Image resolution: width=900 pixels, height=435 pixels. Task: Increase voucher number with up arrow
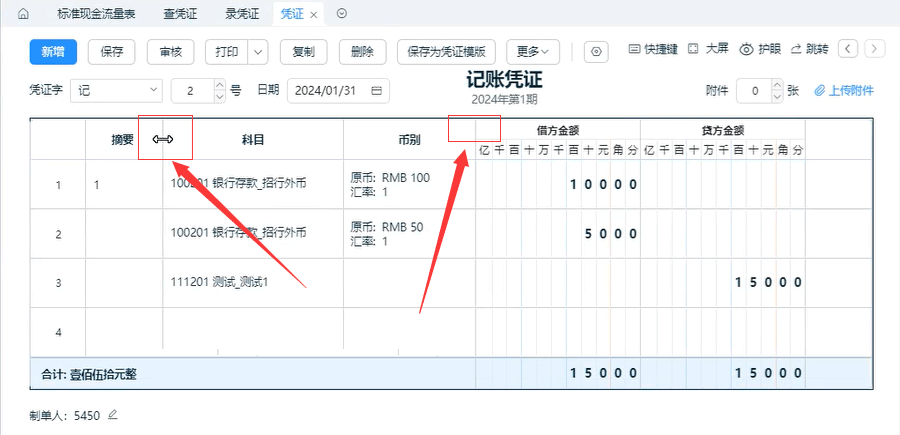[219, 85]
